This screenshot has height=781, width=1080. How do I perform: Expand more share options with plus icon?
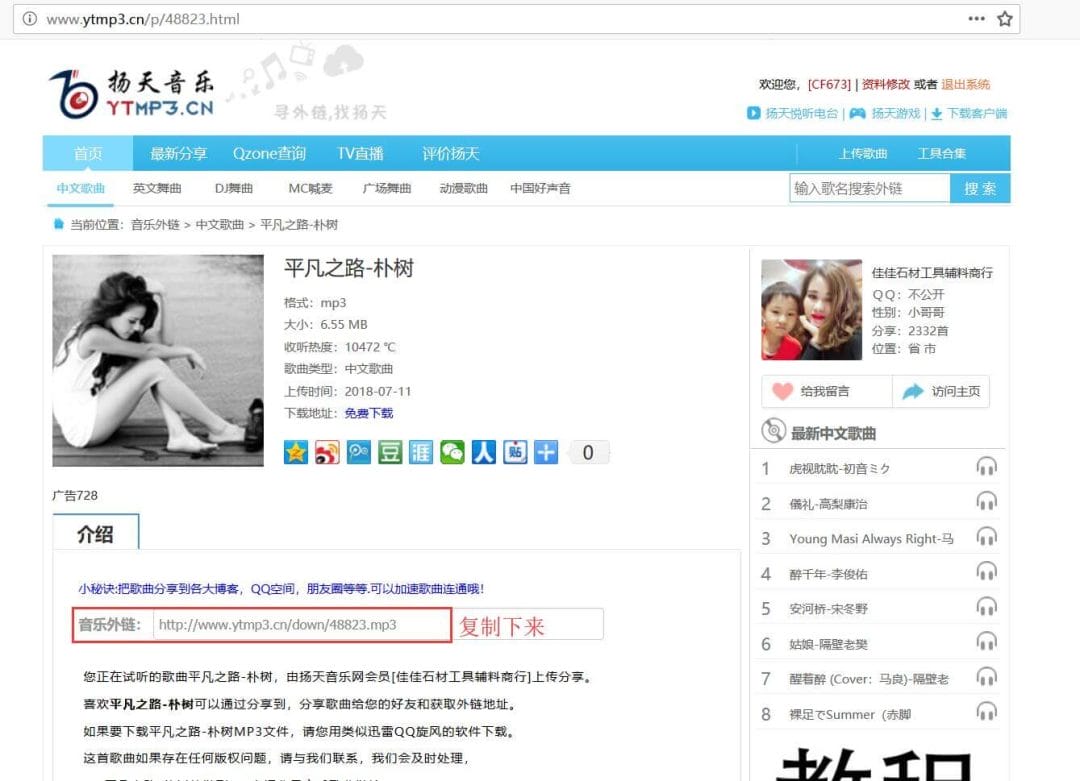(x=546, y=452)
